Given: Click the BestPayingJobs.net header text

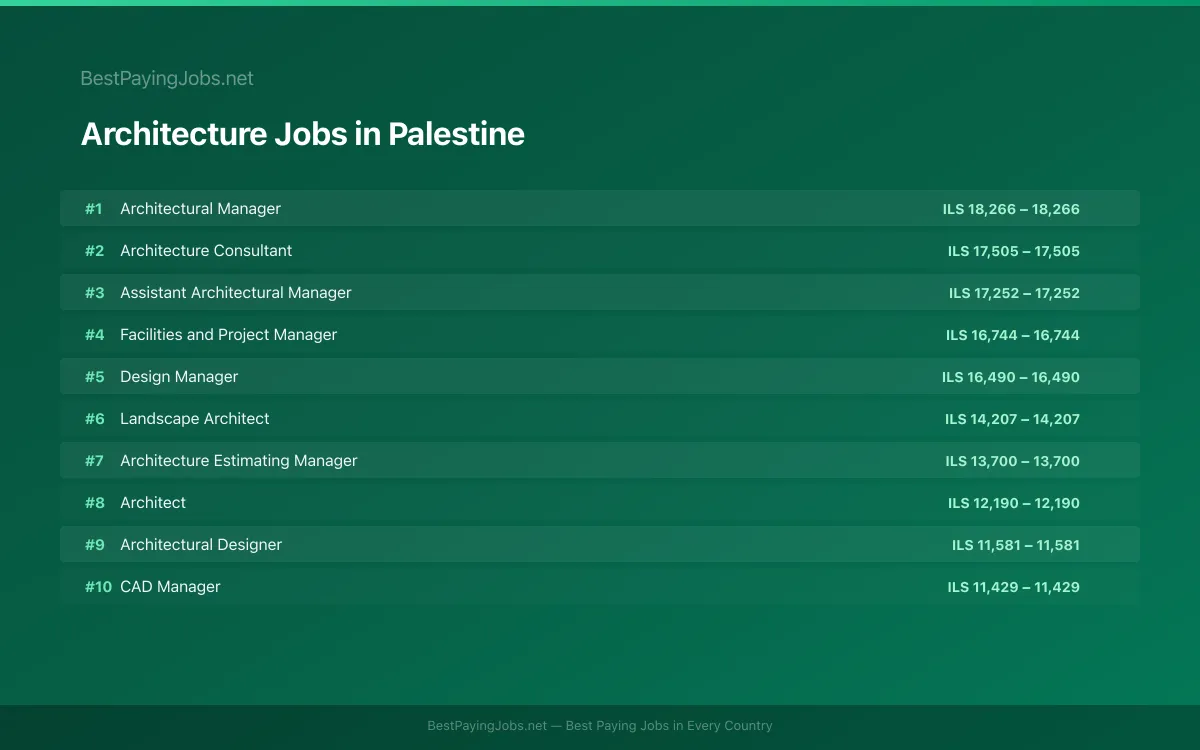Looking at the screenshot, I should pyautogui.click(x=167, y=78).
